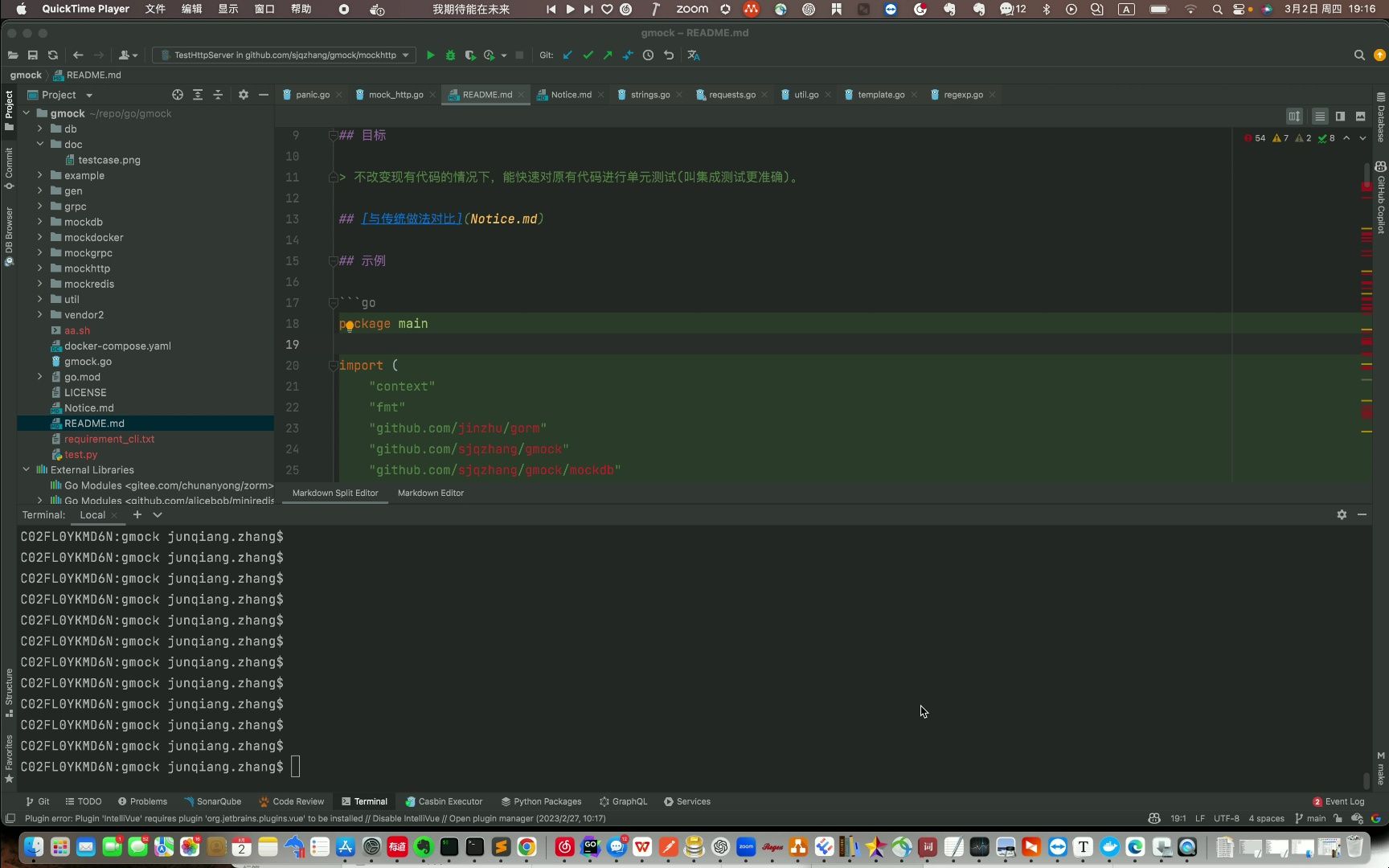Open the terminal settings gear

coord(1342,514)
